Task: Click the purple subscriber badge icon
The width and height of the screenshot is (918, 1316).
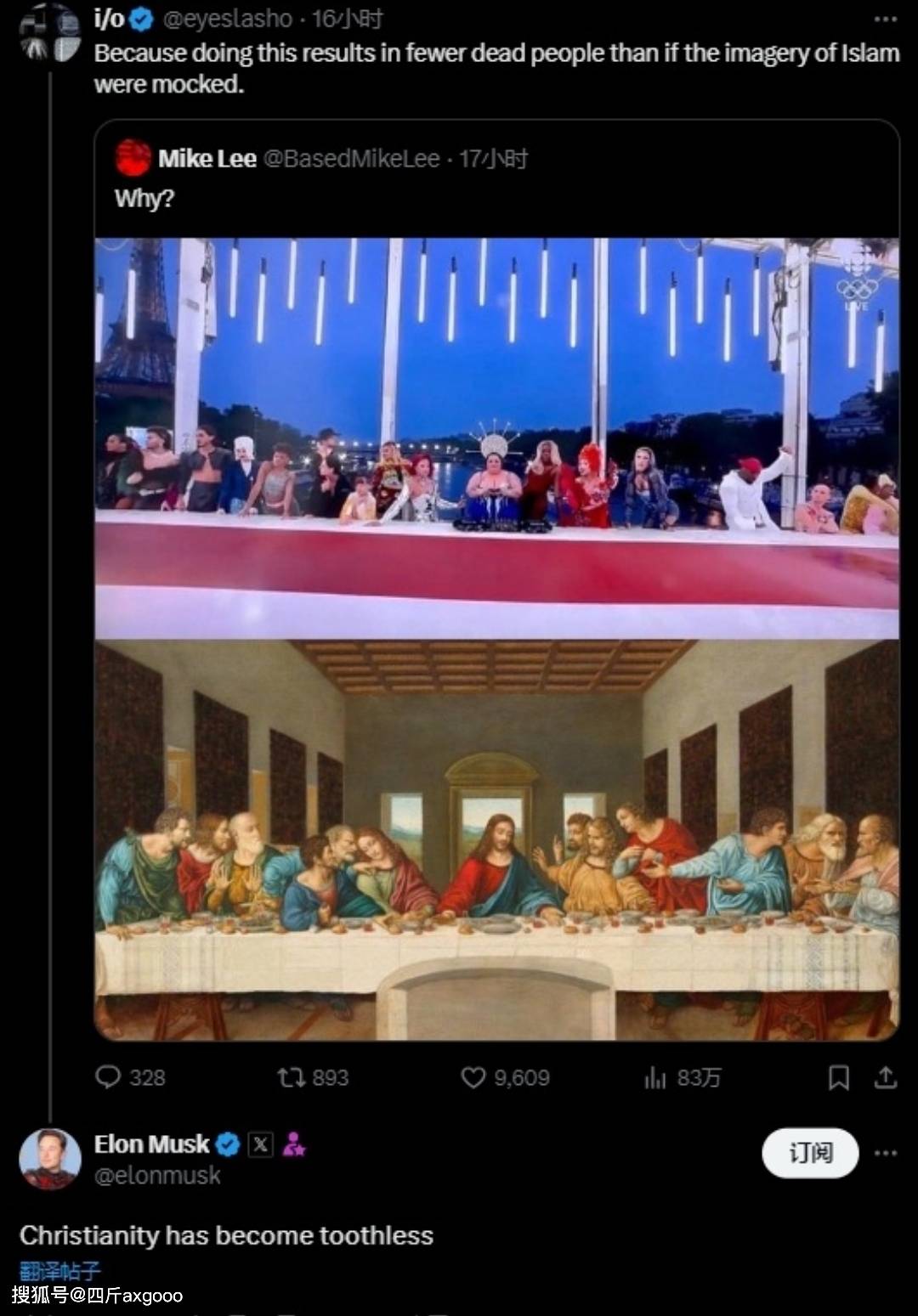Action: 293,1144
